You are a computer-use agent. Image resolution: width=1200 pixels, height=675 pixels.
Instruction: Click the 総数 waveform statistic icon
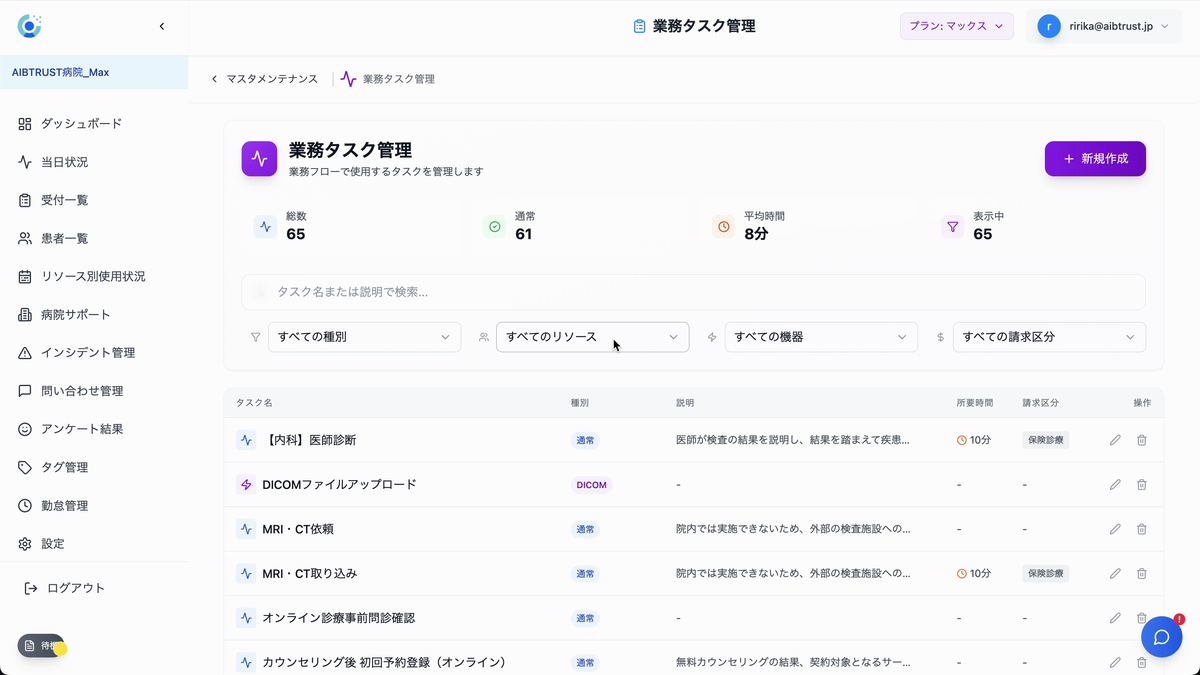click(x=265, y=227)
